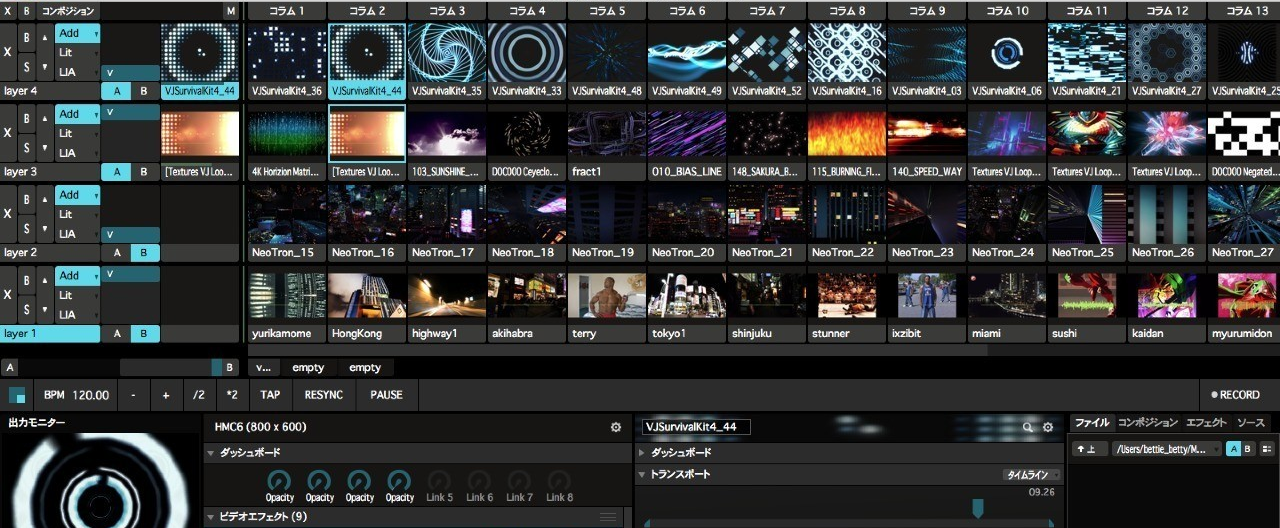Open the clip panel gear icon
1280x528 pixels.
[1048, 427]
